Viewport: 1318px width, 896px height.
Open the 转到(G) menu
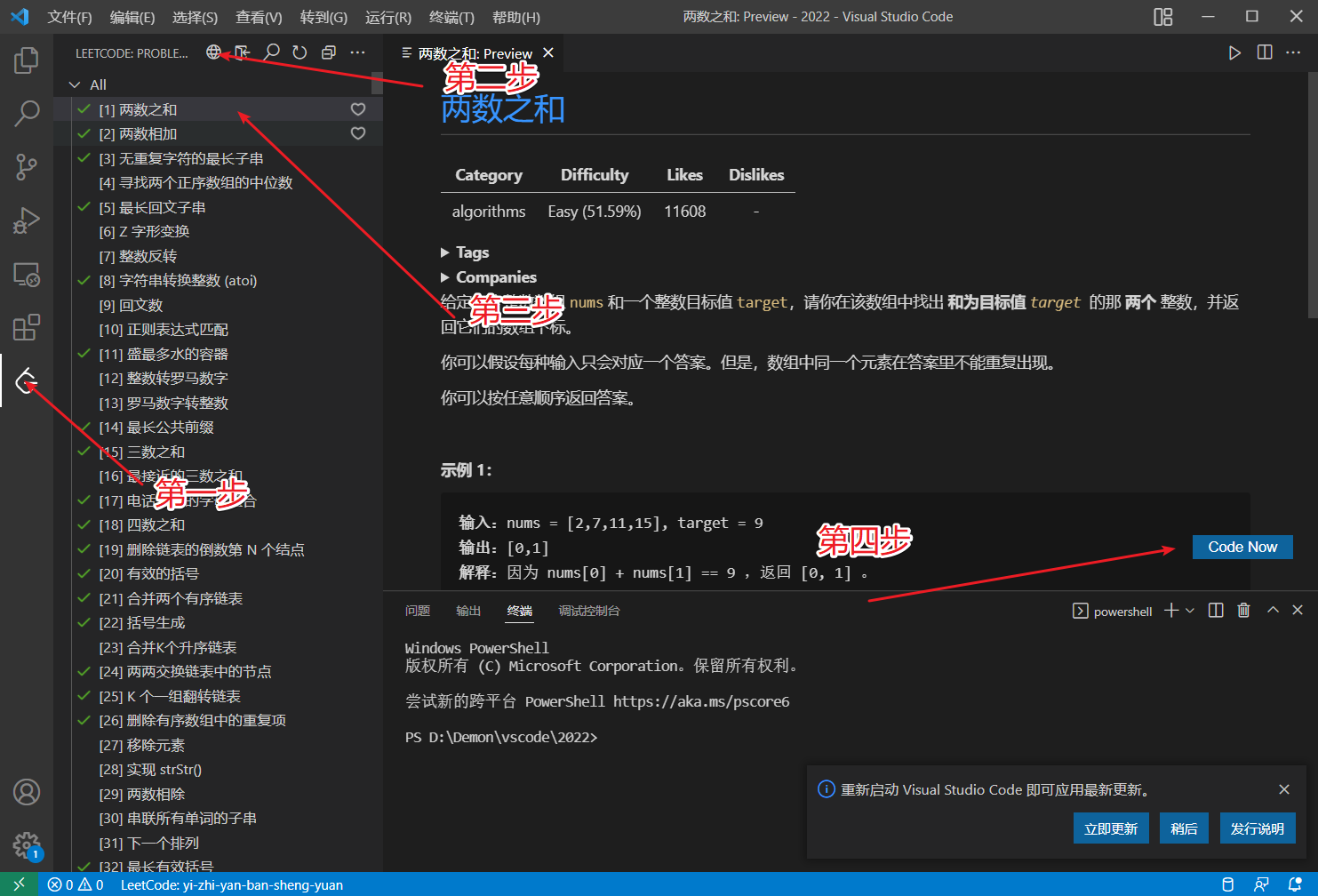pyautogui.click(x=324, y=17)
